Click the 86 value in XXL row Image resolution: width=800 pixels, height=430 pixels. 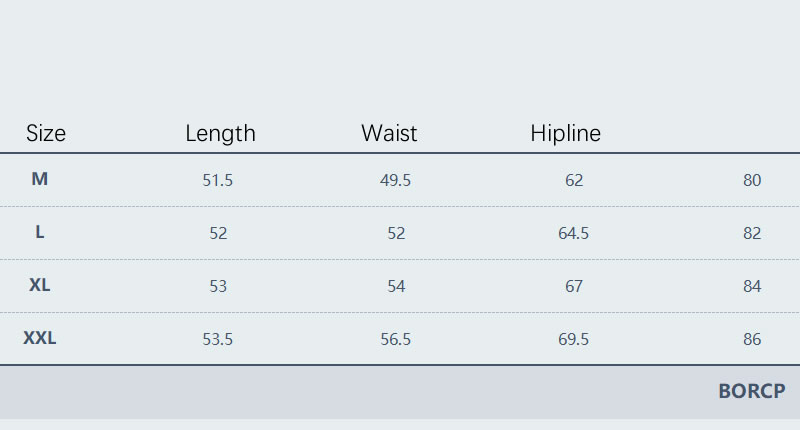pyautogui.click(x=753, y=340)
